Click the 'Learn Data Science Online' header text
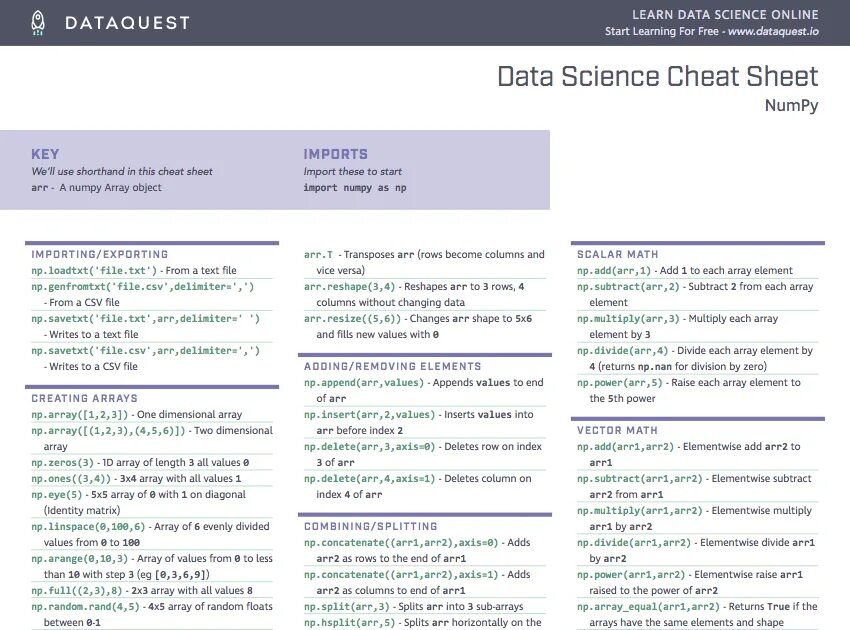 click(x=725, y=14)
